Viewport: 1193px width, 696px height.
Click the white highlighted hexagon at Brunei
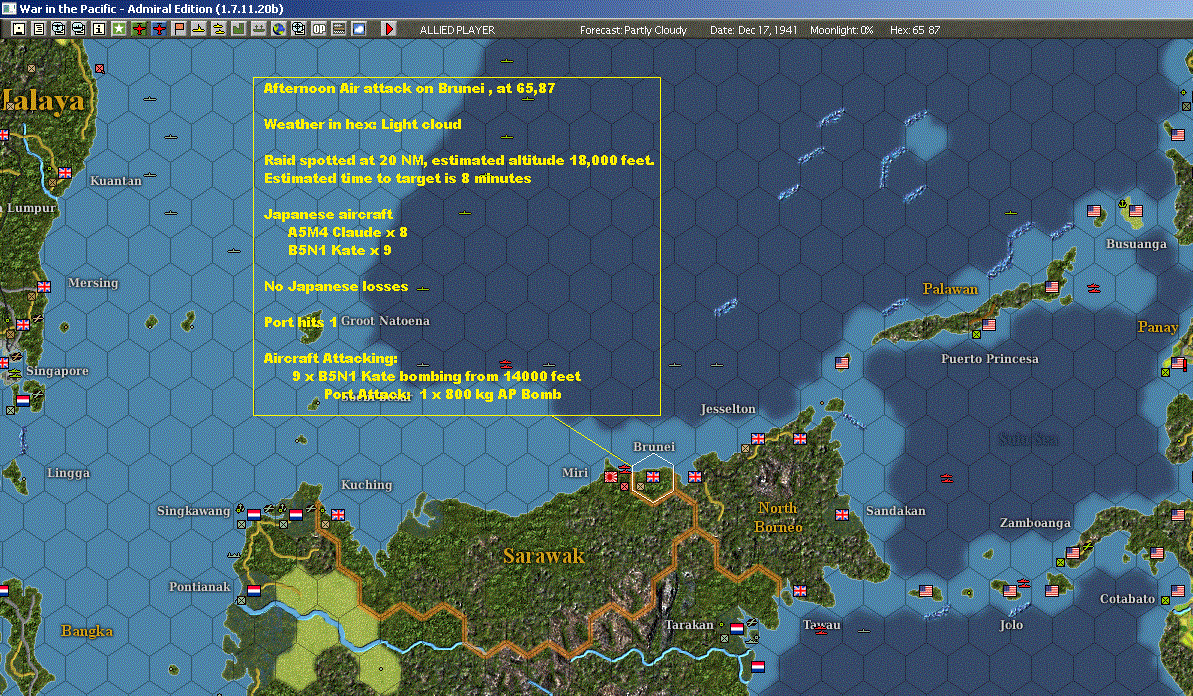pyautogui.click(x=653, y=479)
